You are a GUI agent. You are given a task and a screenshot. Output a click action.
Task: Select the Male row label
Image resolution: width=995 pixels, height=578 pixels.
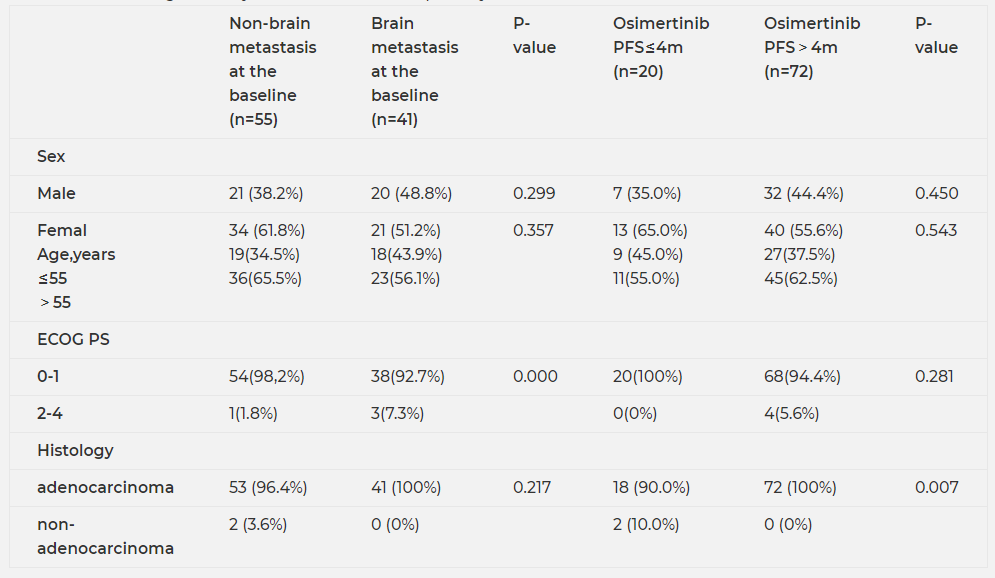[56, 193]
